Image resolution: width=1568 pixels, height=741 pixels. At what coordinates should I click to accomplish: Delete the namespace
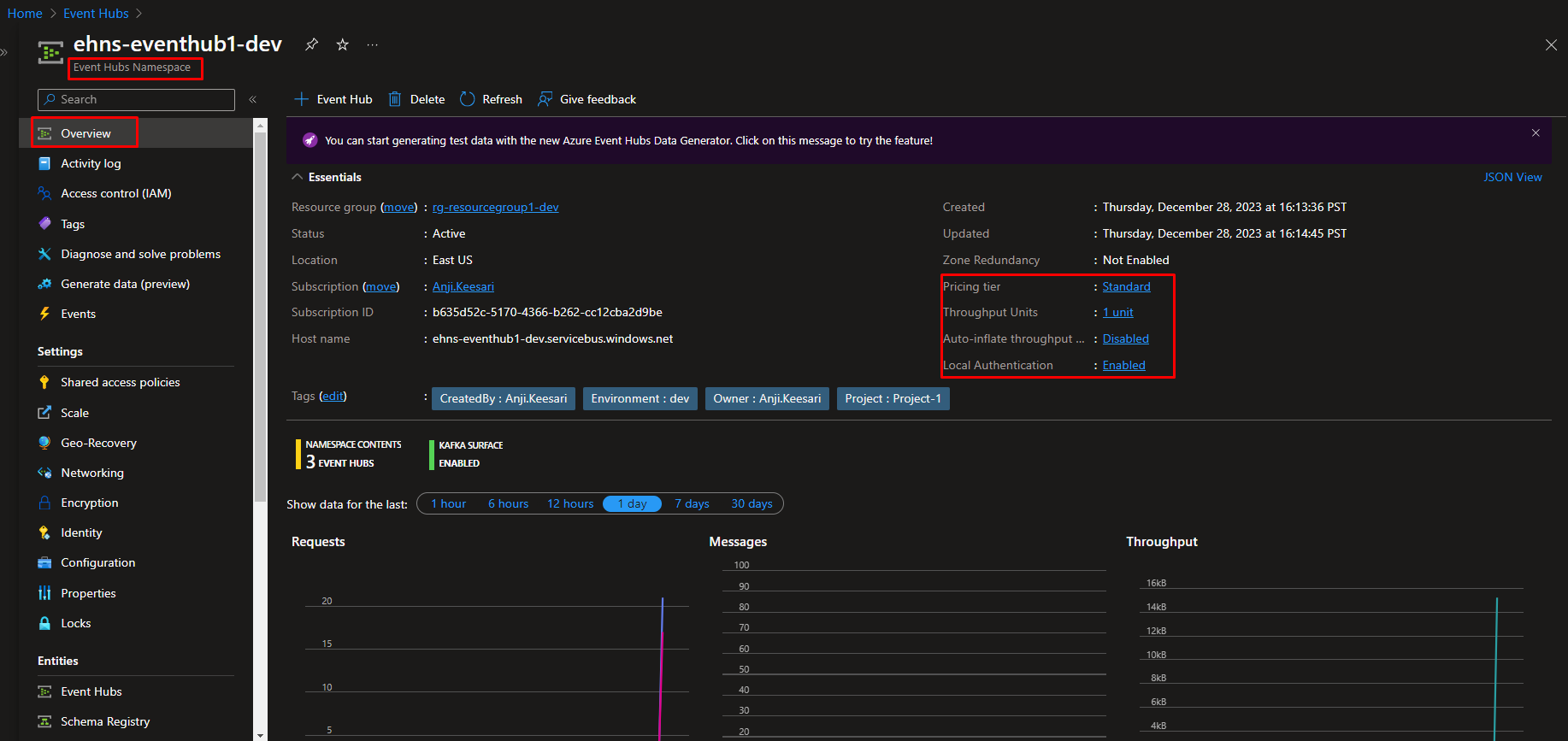417,99
